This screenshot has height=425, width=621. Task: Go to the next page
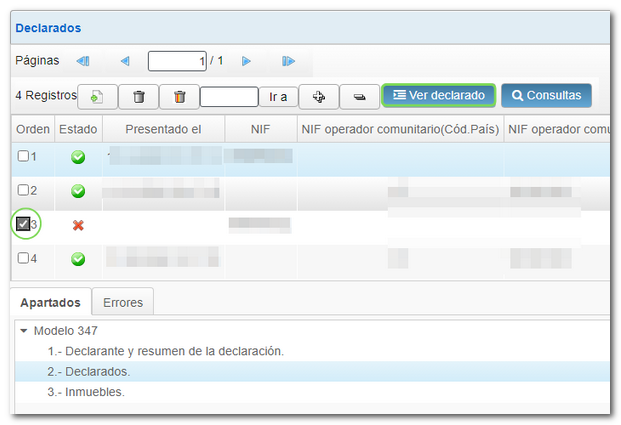(x=246, y=61)
